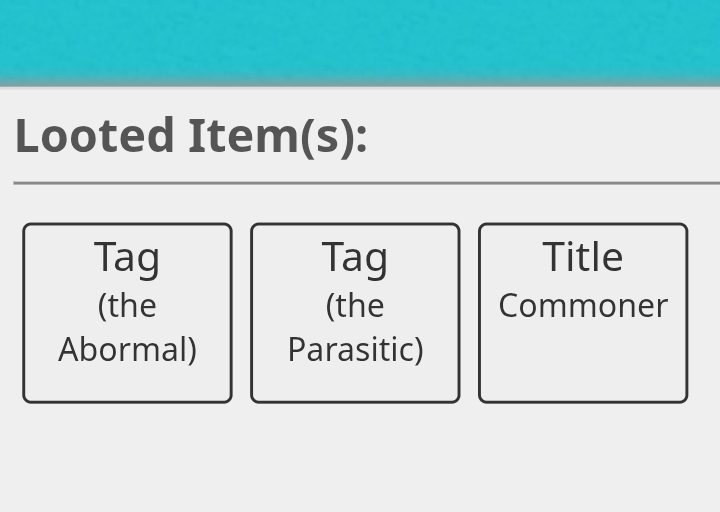Click the Title label in third card
The height and width of the screenshot is (512, 720).
583,257
